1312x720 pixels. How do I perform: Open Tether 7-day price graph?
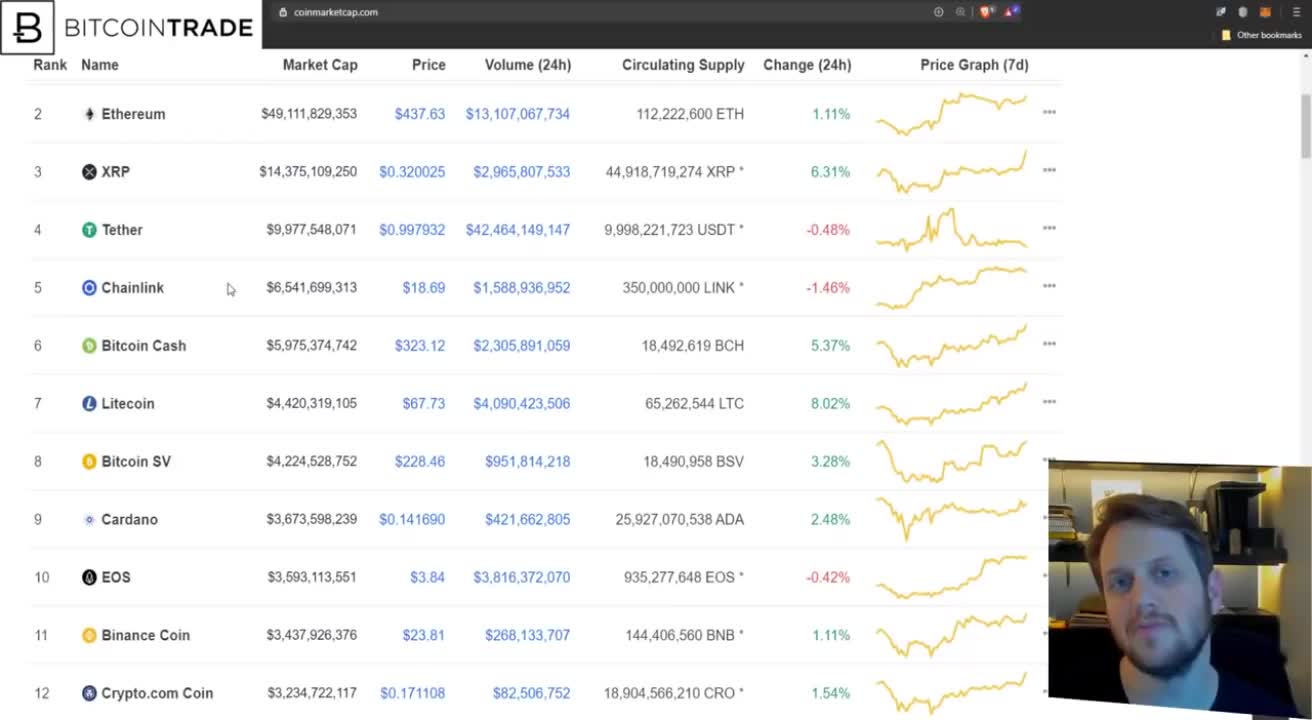tap(951, 230)
